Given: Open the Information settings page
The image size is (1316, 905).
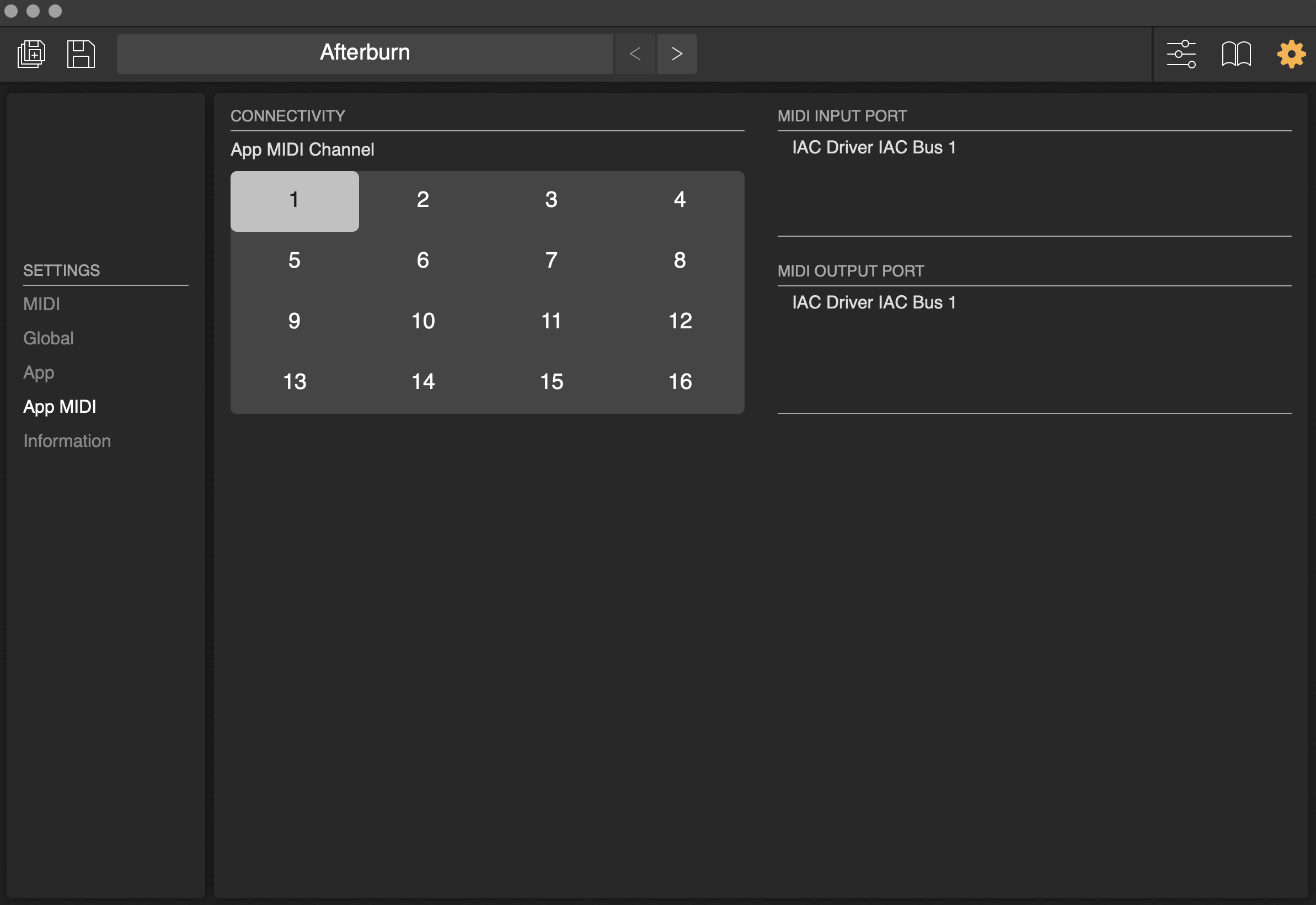Looking at the screenshot, I should pyautogui.click(x=67, y=441).
